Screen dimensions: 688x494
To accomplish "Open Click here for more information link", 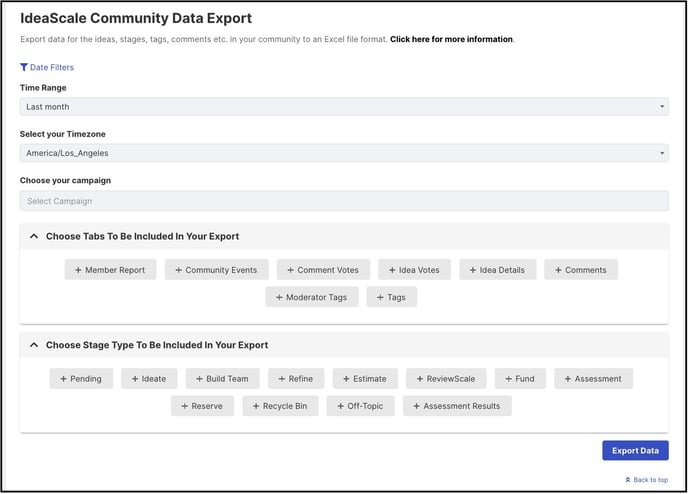I will click(452, 39).
